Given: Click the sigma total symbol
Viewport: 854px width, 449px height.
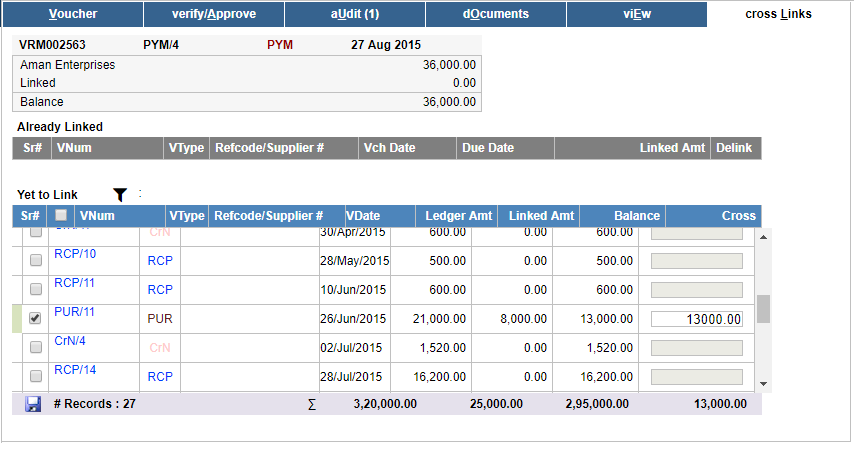Looking at the screenshot, I should coord(312,404).
